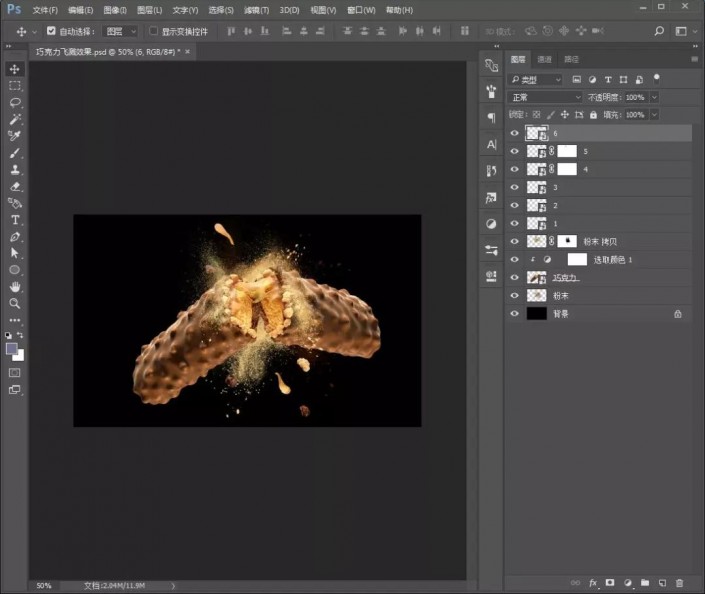Open the Character panel icon
This screenshot has width=705, height=594.
pyautogui.click(x=491, y=145)
